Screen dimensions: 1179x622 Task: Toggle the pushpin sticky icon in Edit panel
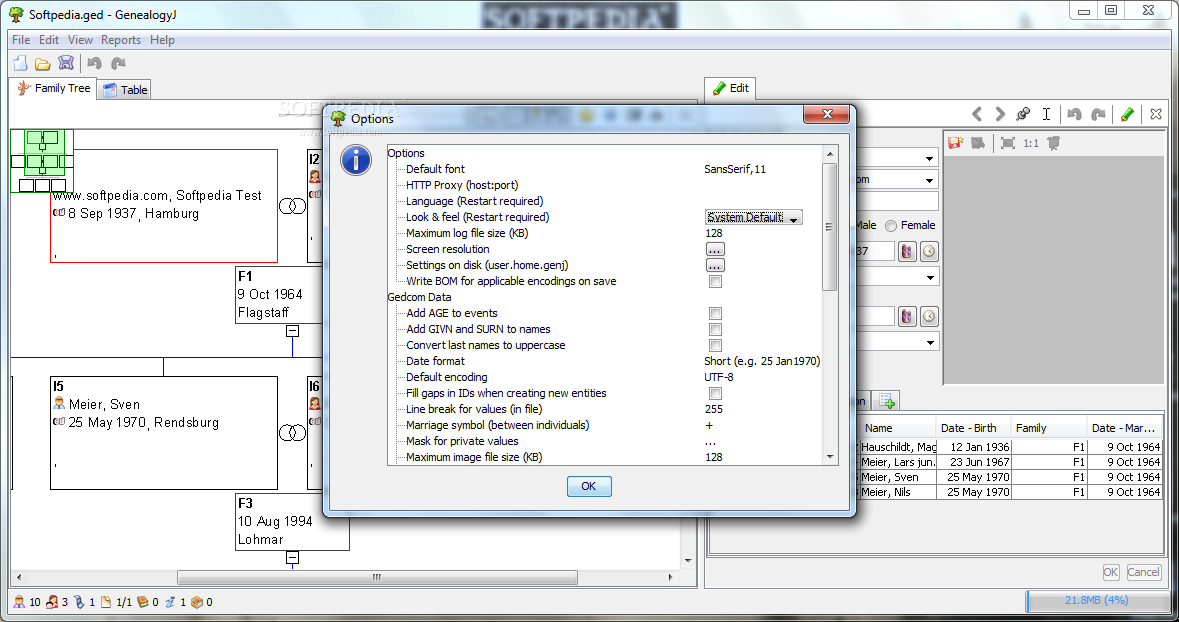click(x=1023, y=114)
